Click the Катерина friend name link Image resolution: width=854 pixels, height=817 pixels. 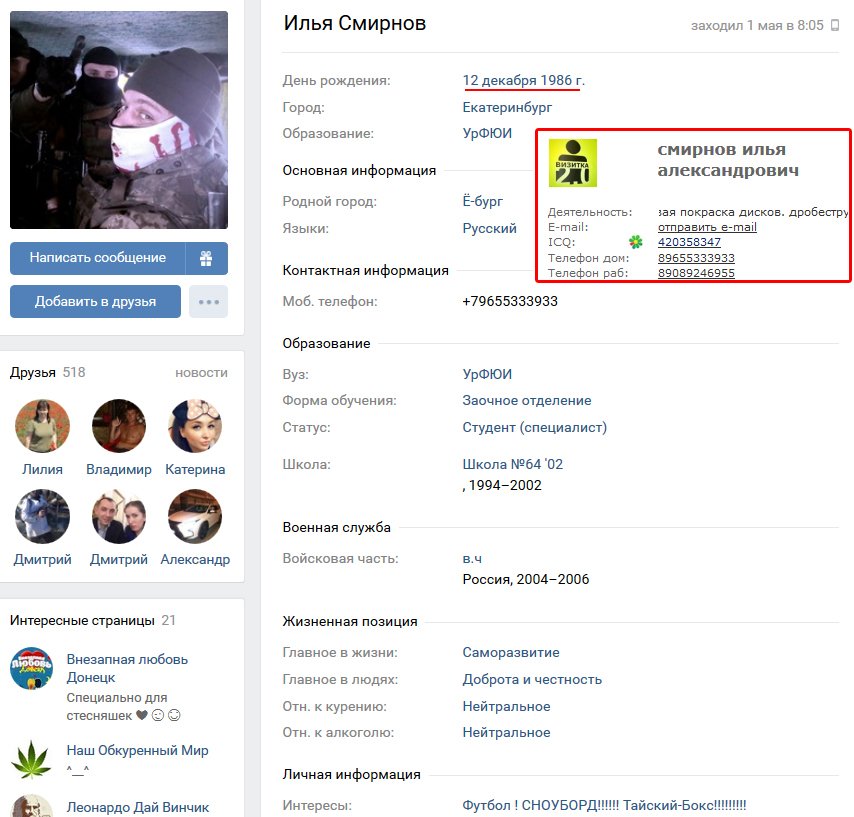pyautogui.click(x=195, y=470)
